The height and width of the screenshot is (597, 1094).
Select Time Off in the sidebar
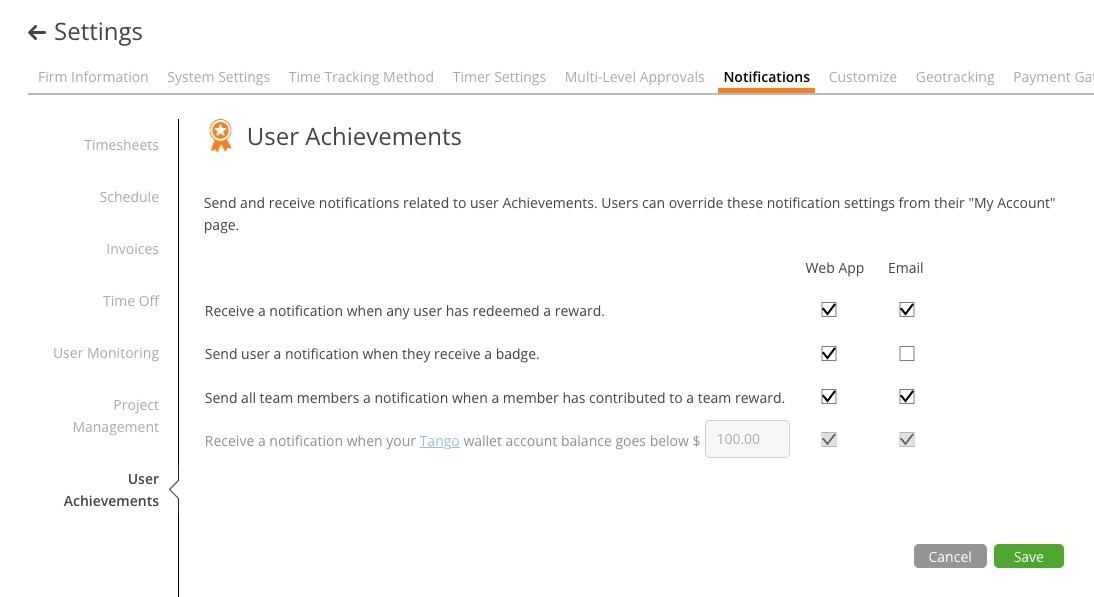(x=130, y=301)
